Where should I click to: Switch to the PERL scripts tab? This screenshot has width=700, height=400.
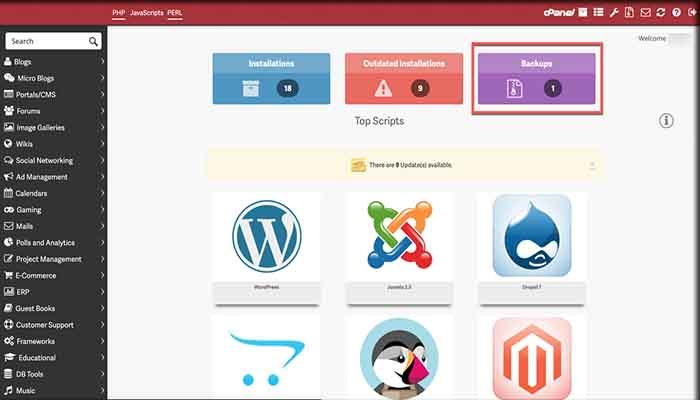click(x=175, y=13)
